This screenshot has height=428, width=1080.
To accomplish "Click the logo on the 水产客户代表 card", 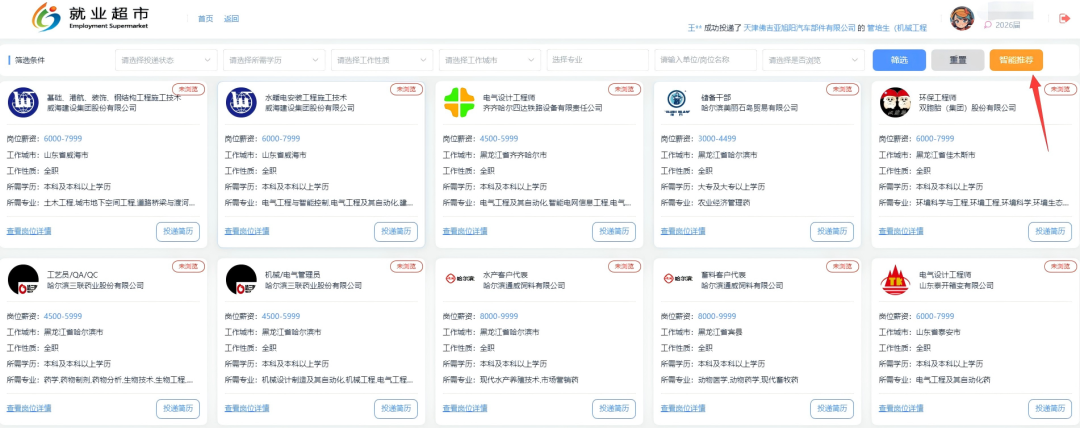I will [x=459, y=280].
